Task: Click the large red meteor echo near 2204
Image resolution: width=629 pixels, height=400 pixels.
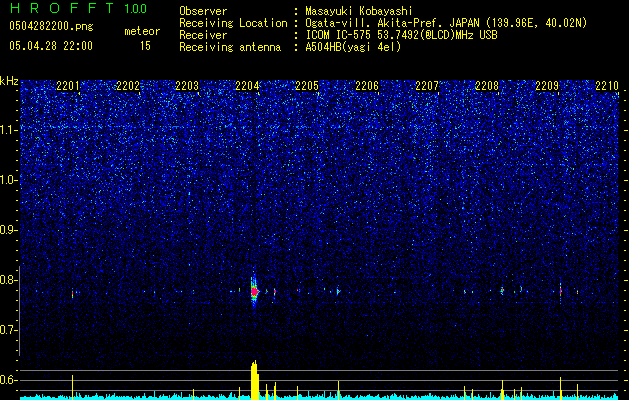Action: point(254,292)
